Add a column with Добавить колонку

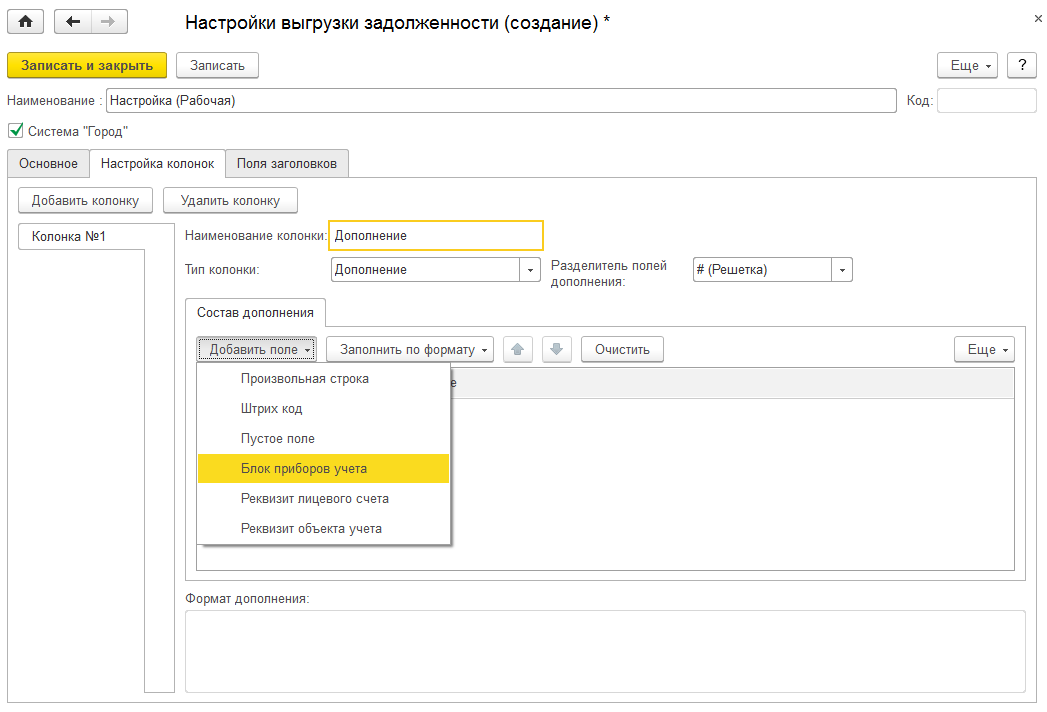85,200
